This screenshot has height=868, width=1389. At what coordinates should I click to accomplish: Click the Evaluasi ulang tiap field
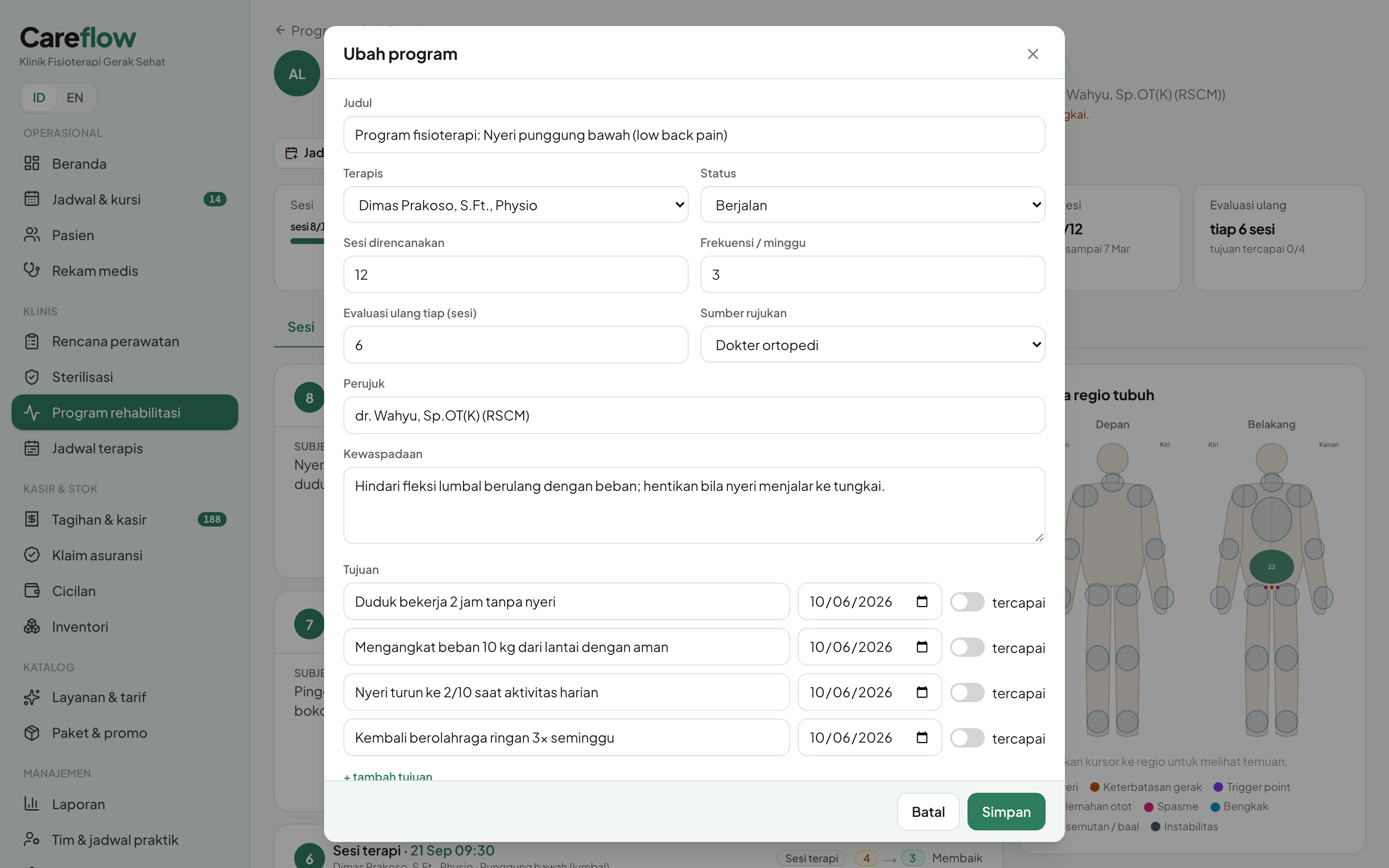pyautogui.click(x=516, y=345)
